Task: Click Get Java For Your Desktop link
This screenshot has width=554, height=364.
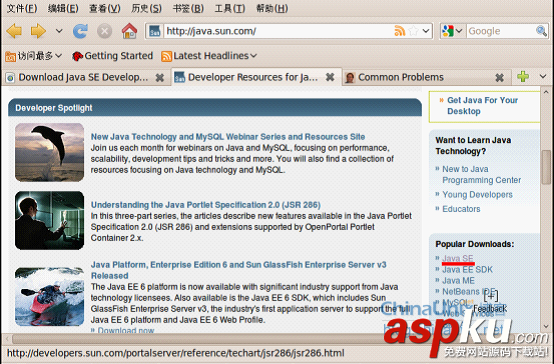Action: pyautogui.click(x=482, y=106)
